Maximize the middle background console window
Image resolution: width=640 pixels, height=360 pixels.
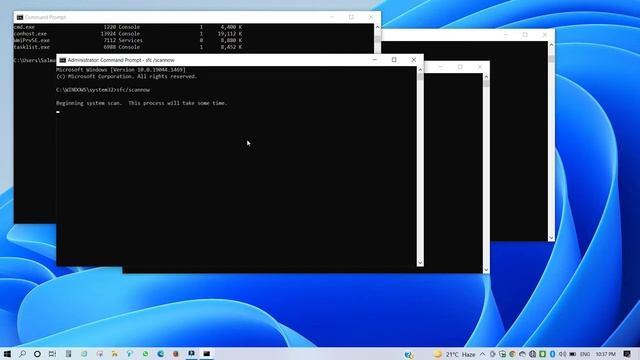(460, 67)
